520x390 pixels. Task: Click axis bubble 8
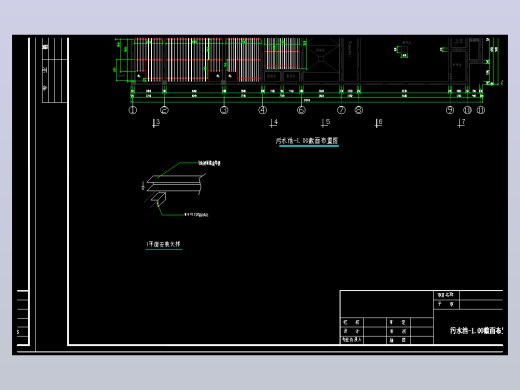tap(359, 110)
